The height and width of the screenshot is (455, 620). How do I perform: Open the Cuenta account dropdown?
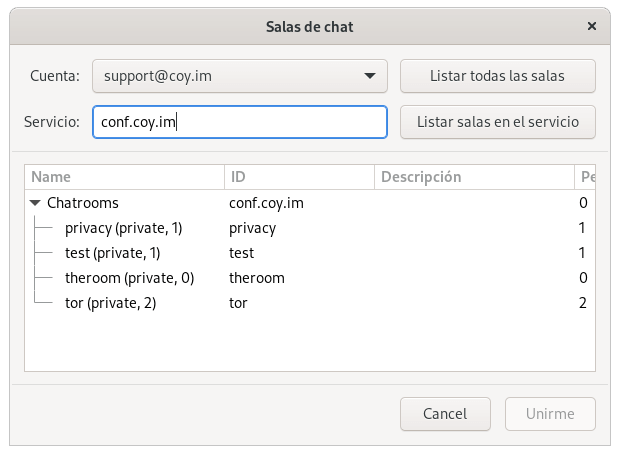(239, 75)
